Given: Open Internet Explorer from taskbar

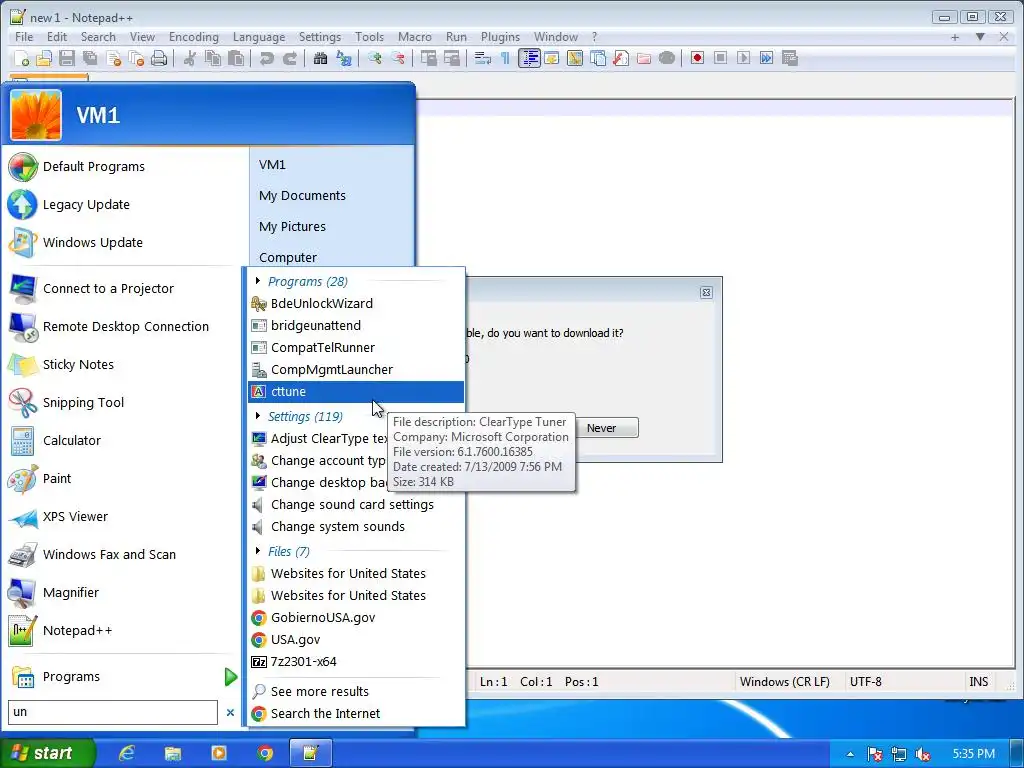Looking at the screenshot, I should point(127,754).
